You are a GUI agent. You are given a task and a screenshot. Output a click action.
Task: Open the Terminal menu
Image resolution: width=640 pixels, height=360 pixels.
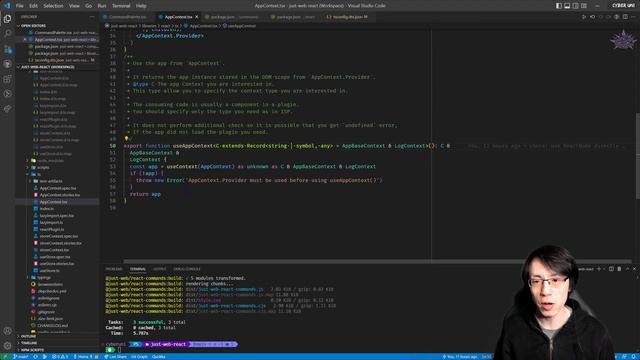point(121,6)
